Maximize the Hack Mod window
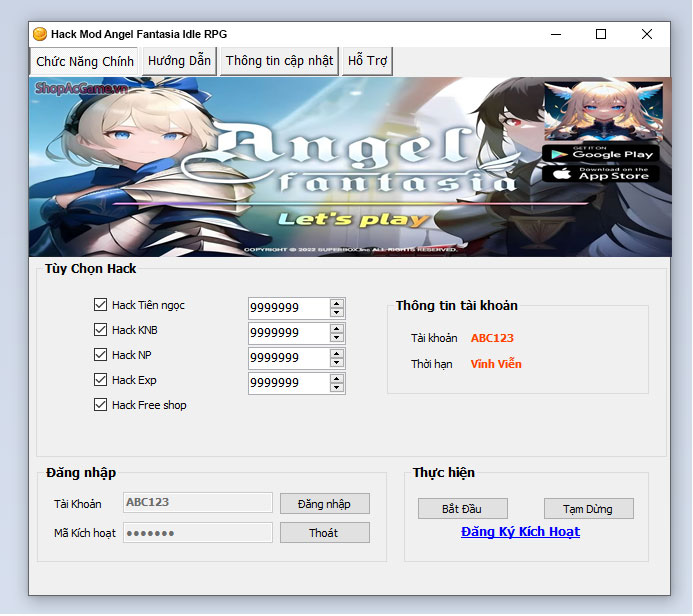This screenshot has width=693, height=616. pyautogui.click(x=601, y=34)
